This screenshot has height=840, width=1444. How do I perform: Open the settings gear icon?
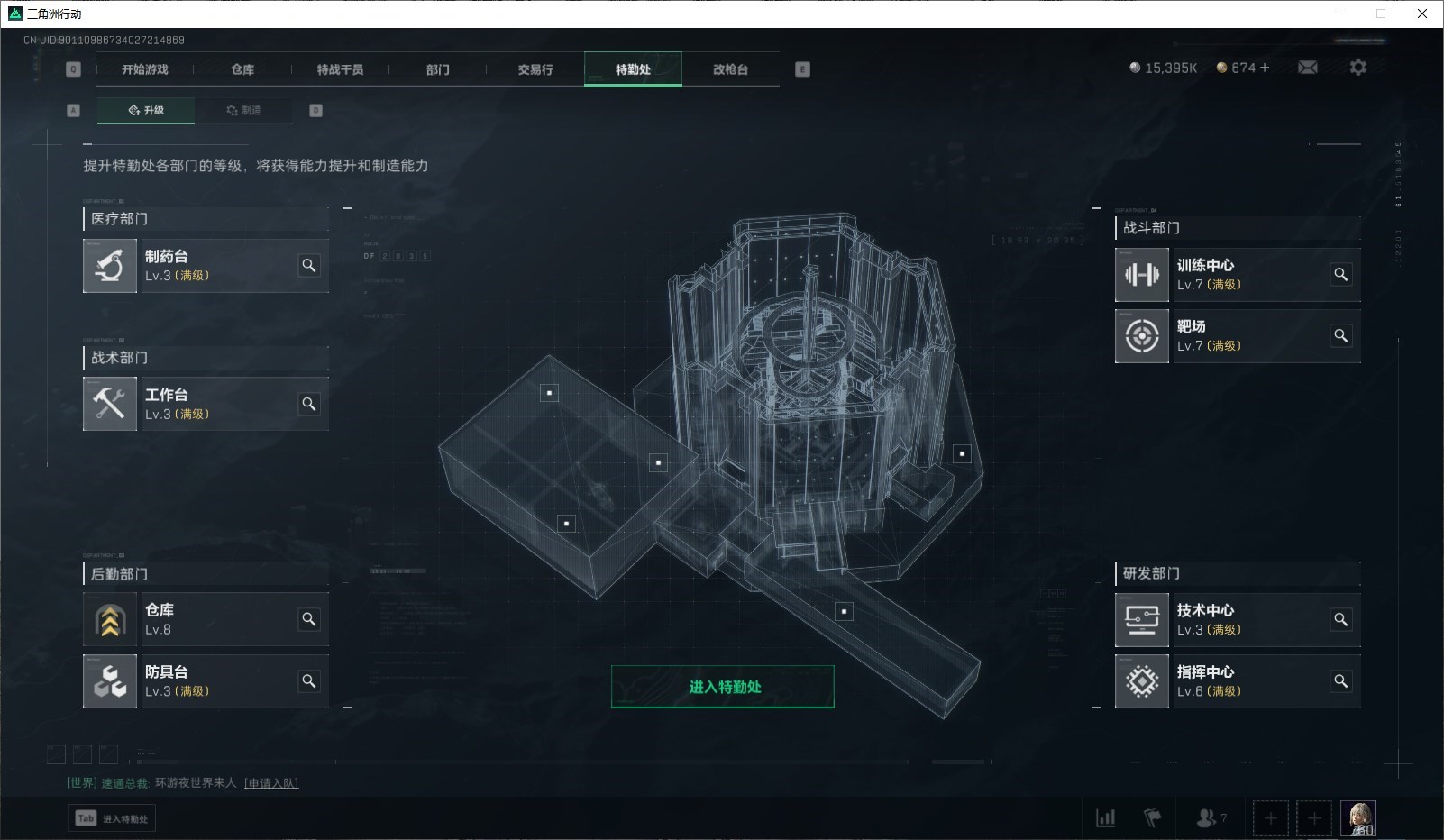coord(1358,68)
